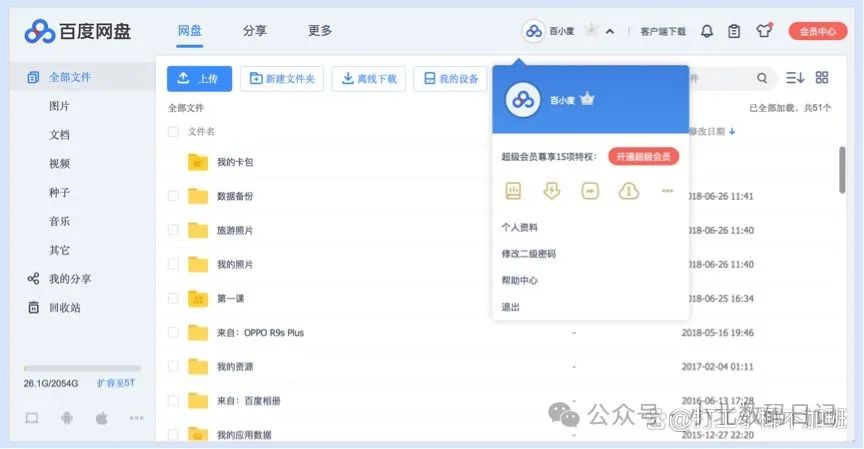Open the 我的卡包 folder icon
This screenshot has width=864, height=449.
(x=198, y=162)
